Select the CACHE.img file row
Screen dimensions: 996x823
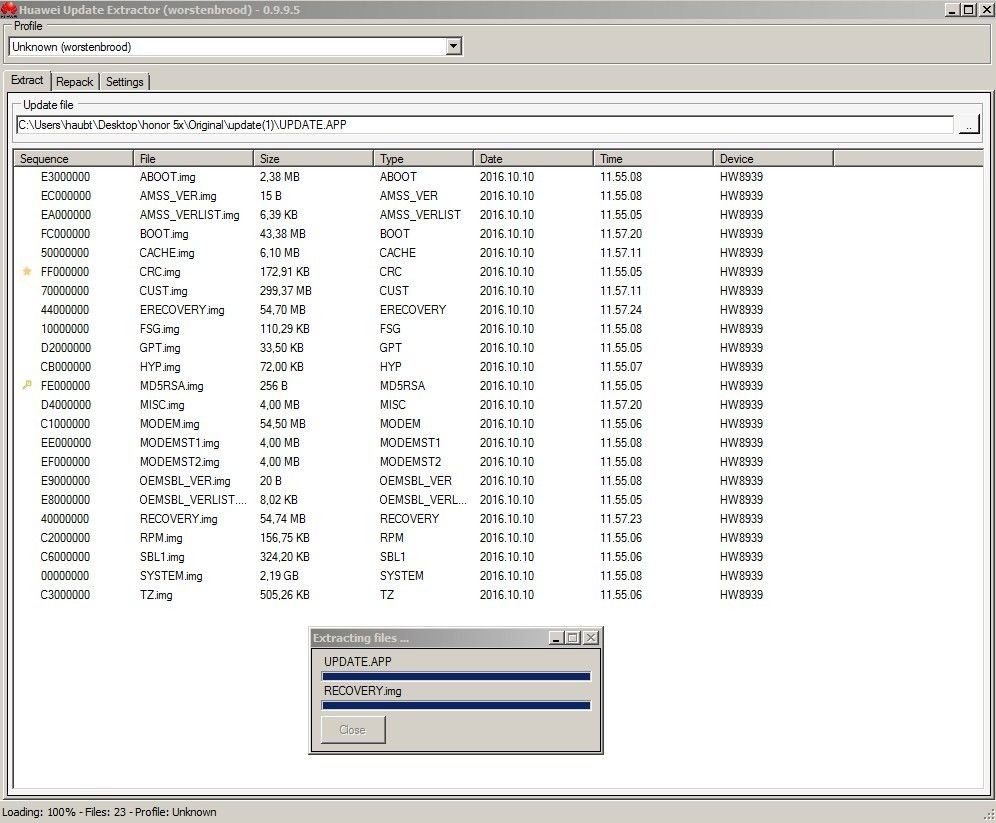click(x=424, y=253)
